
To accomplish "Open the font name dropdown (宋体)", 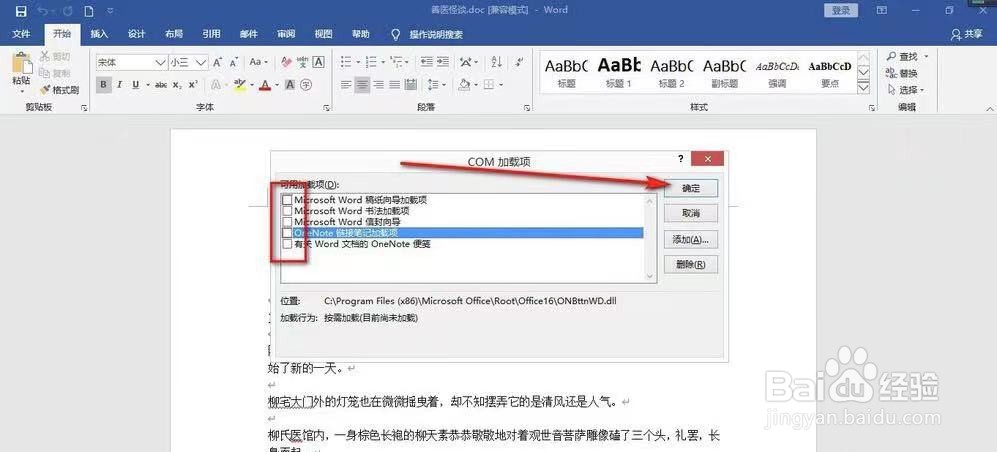I will point(160,62).
